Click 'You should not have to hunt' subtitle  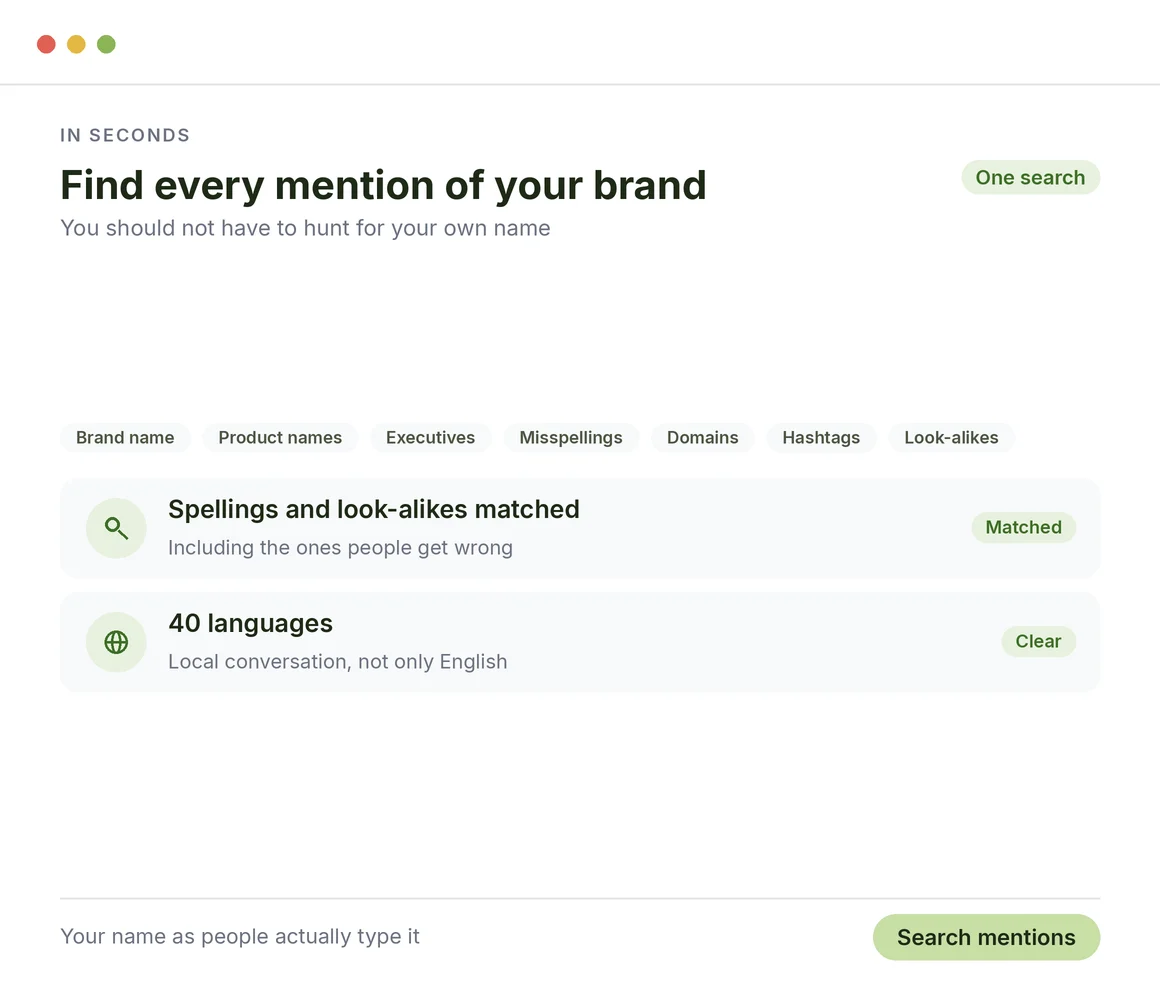pos(306,229)
